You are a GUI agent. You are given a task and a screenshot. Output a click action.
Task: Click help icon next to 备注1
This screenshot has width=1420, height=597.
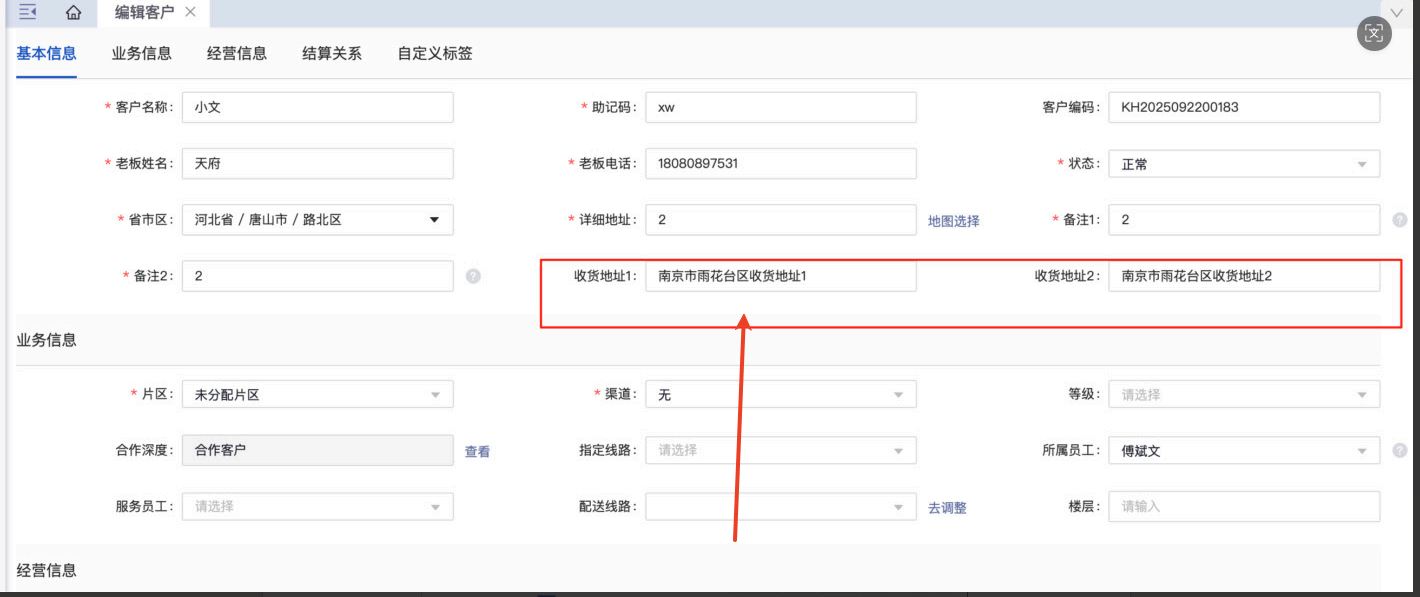(x=1400, y=219)
